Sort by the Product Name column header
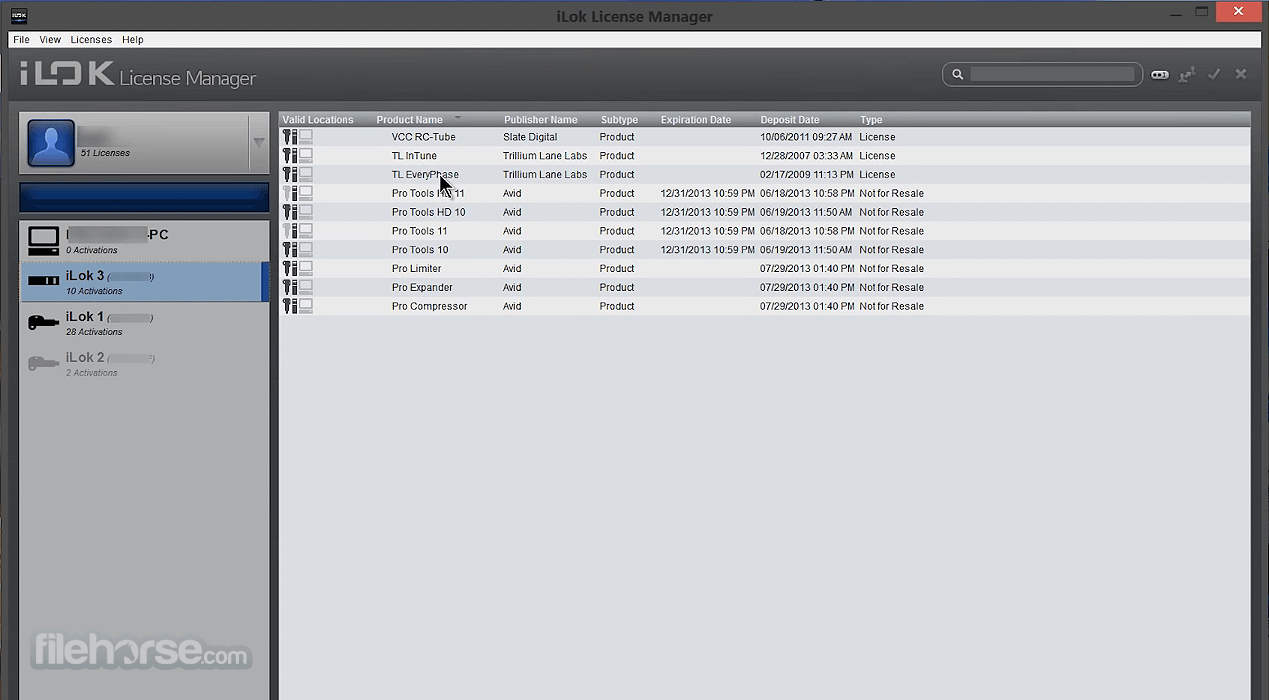The height and width of the screenshot is (700, 1269). point(409,120)
